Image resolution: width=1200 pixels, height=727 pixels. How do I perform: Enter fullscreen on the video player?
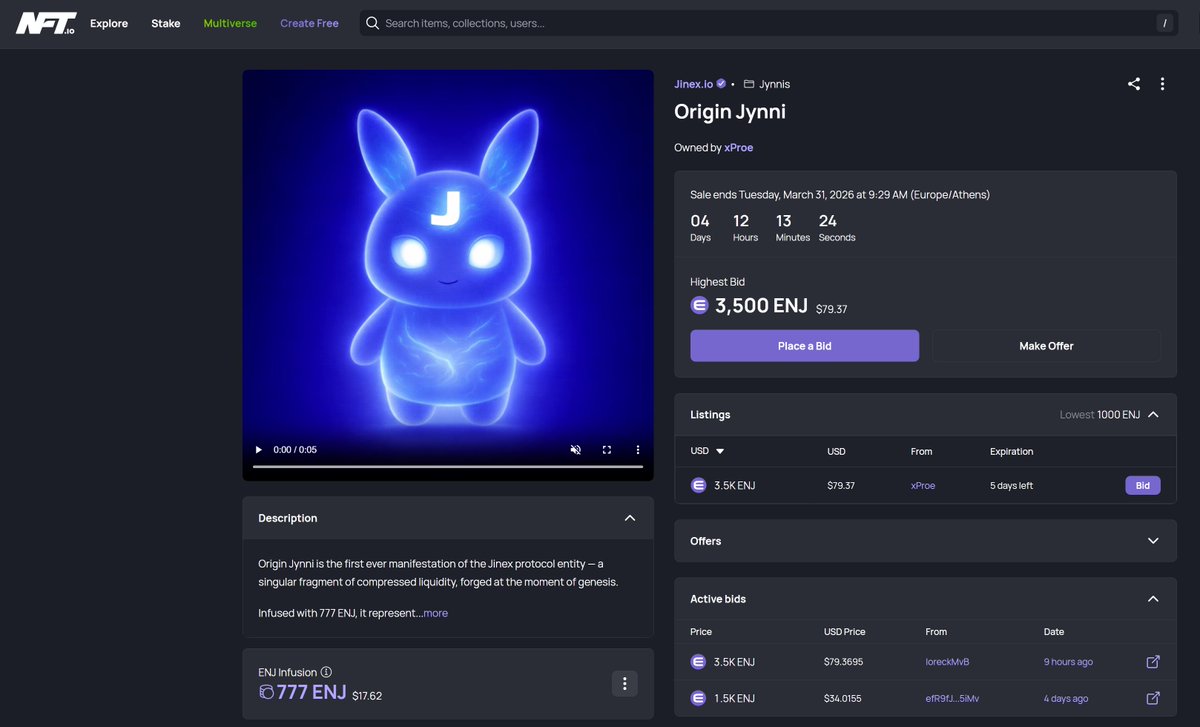607,449
